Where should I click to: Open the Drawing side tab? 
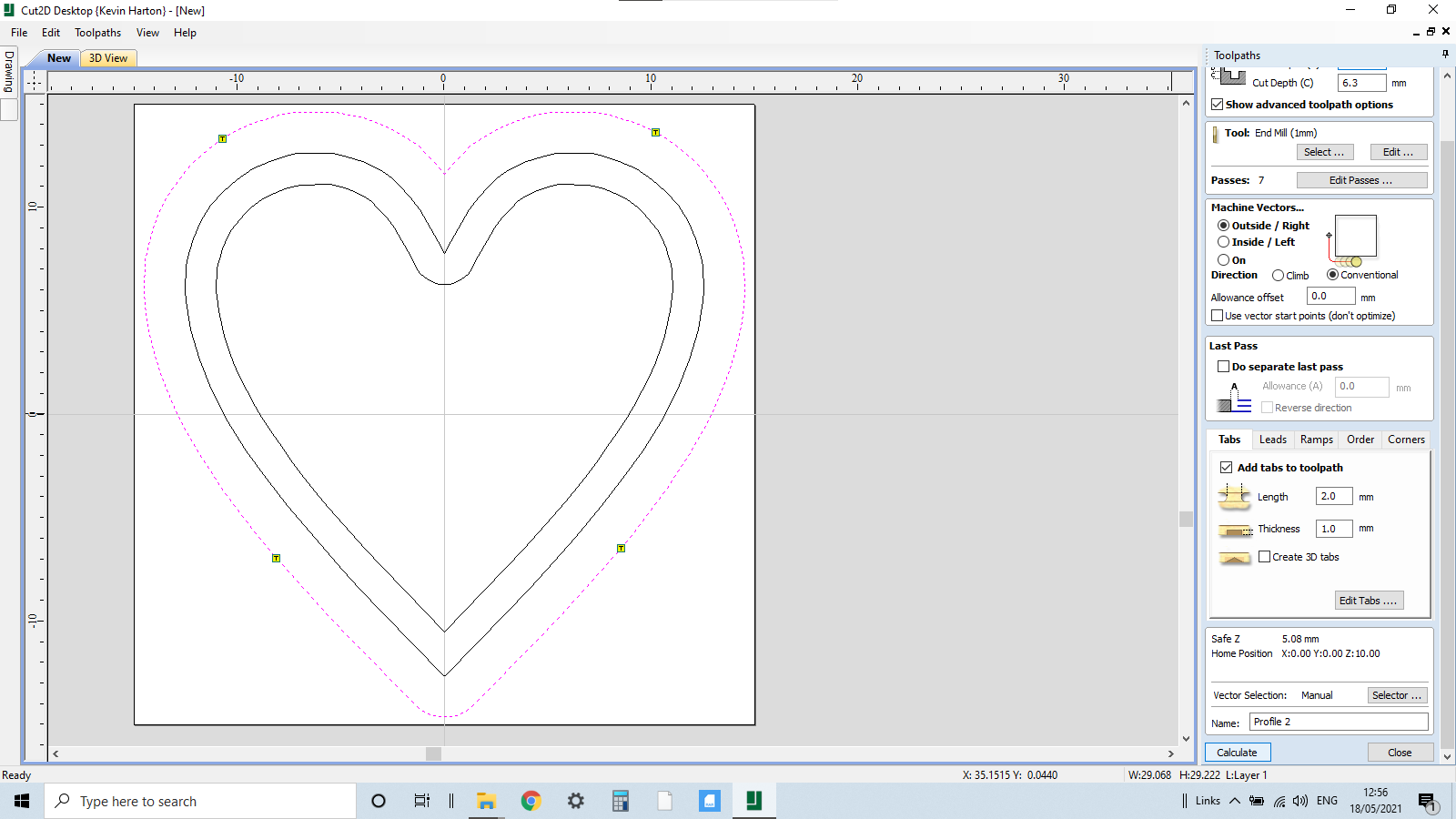9,73
